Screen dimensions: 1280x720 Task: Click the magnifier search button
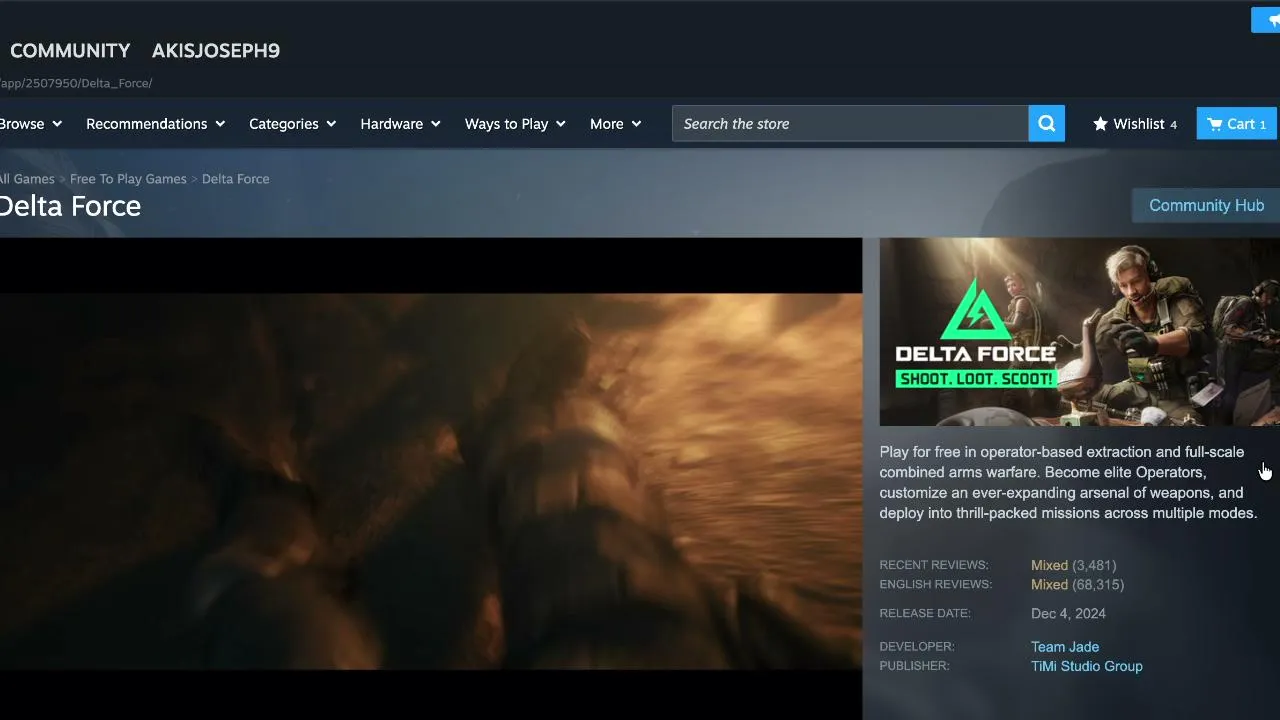[x=1047, y=124]
